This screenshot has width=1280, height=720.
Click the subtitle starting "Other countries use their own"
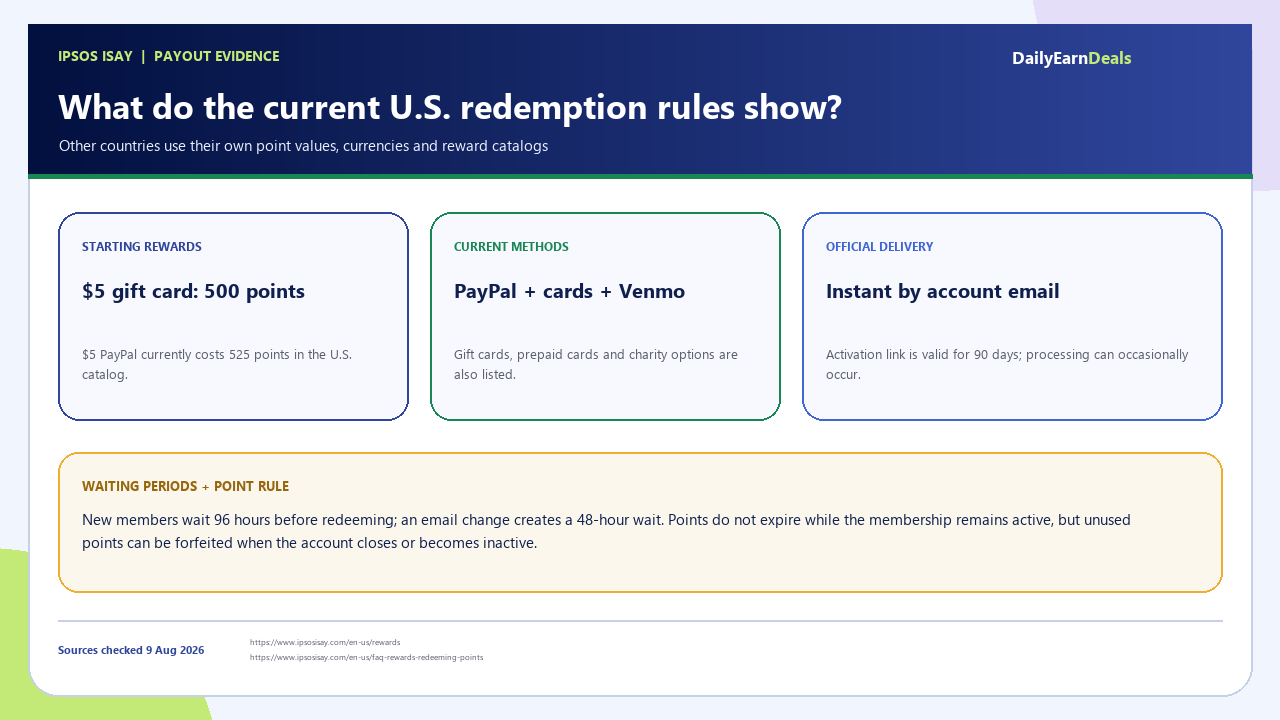pos(303,146)
